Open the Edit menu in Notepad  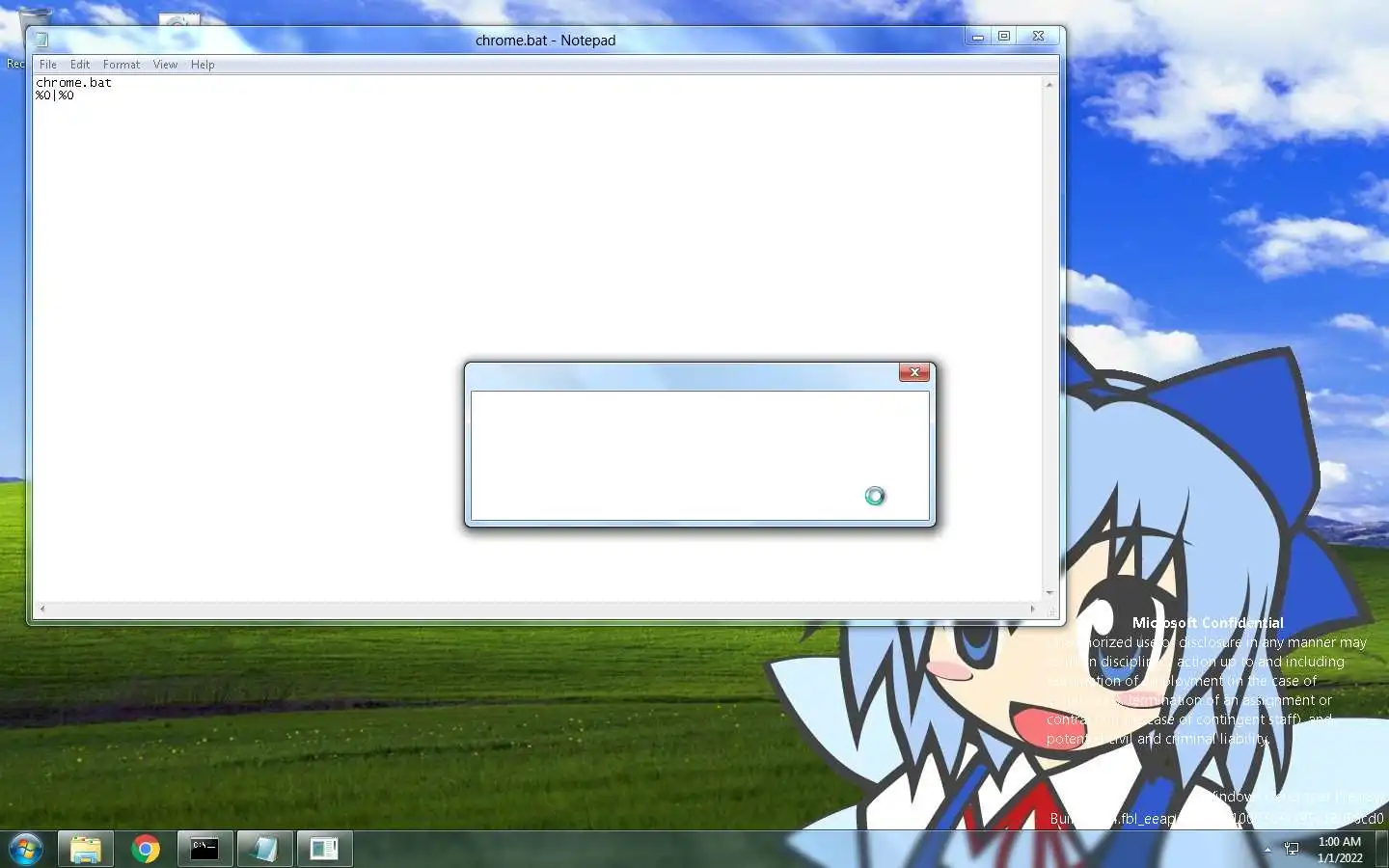79,65
